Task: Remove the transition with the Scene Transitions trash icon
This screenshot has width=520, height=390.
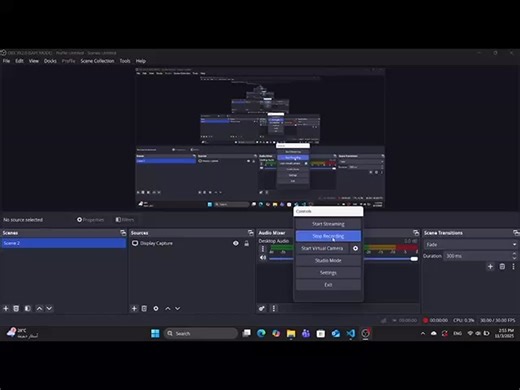Action: 502,266
